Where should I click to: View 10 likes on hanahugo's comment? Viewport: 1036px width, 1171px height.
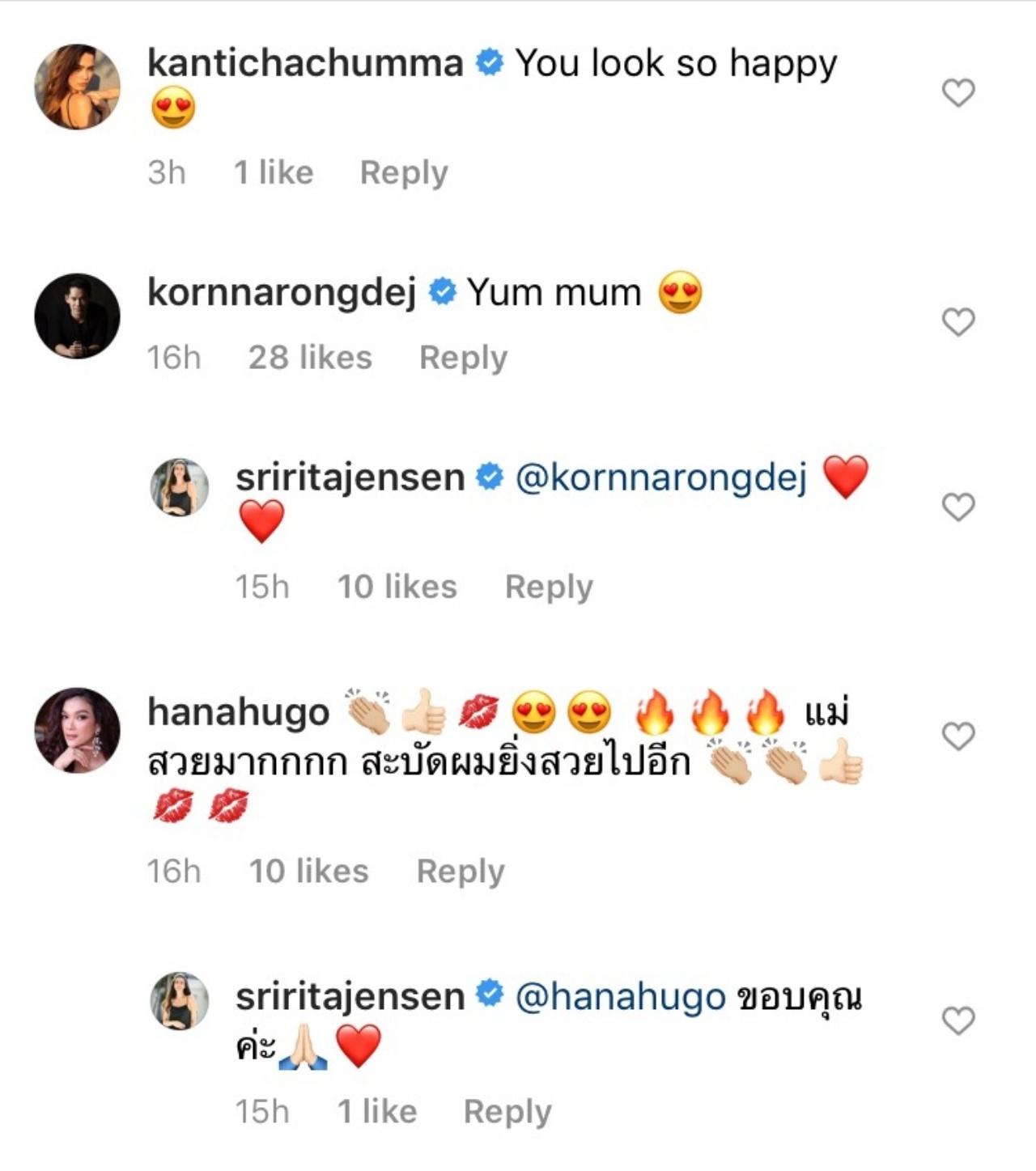coord(308,872)
